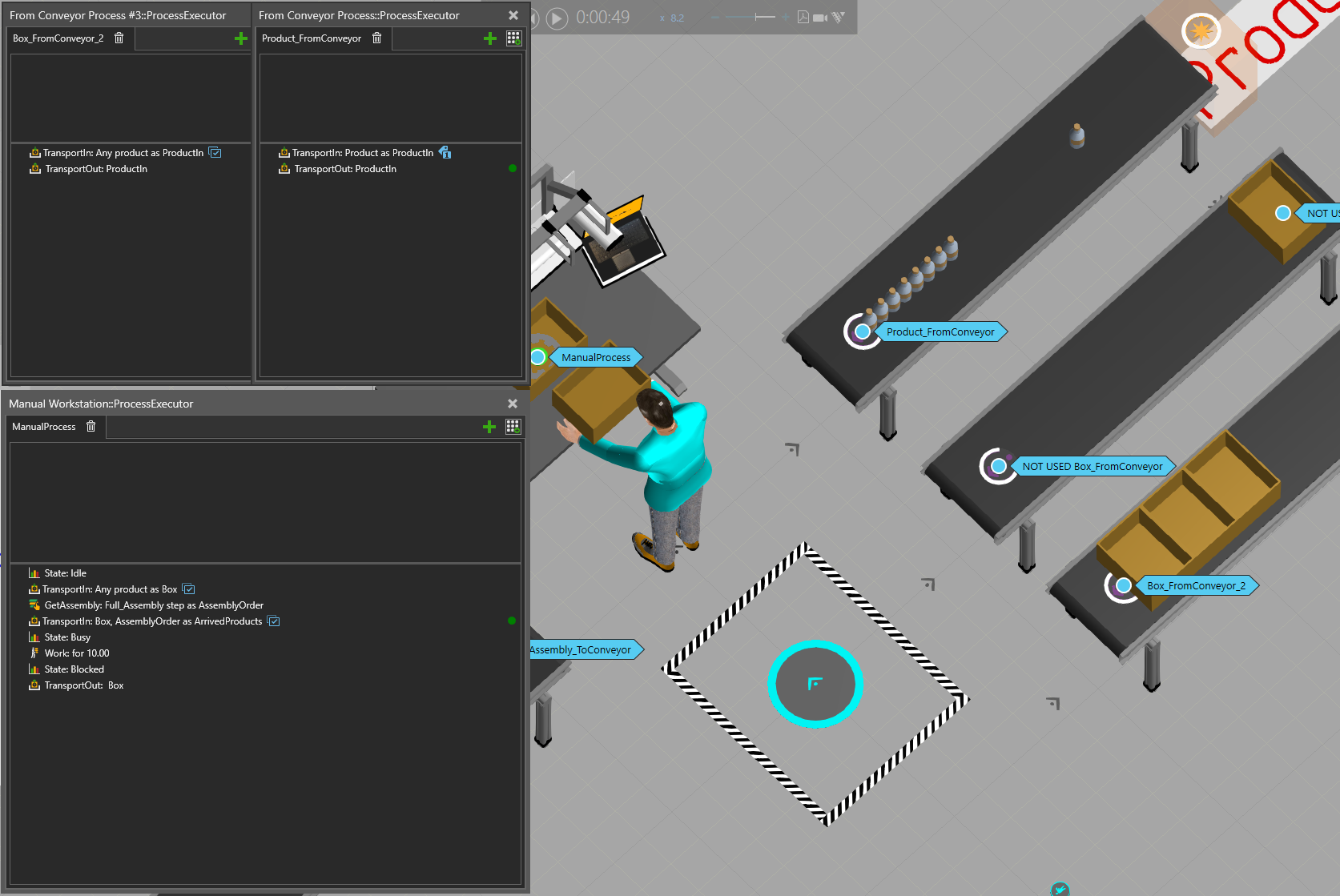The image size is (1340, 896).
Task: Delete the Box_FromConveyor_2 routine with trash icon
Action: tap(119, 38)
